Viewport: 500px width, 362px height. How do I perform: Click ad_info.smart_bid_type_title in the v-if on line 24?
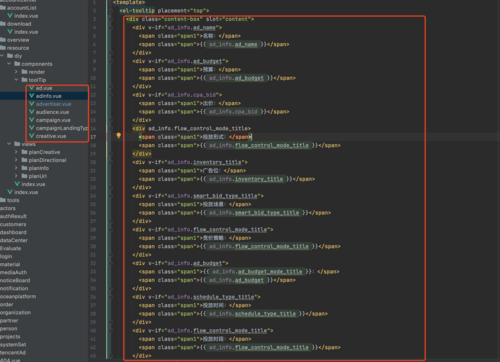coord(212,196)
